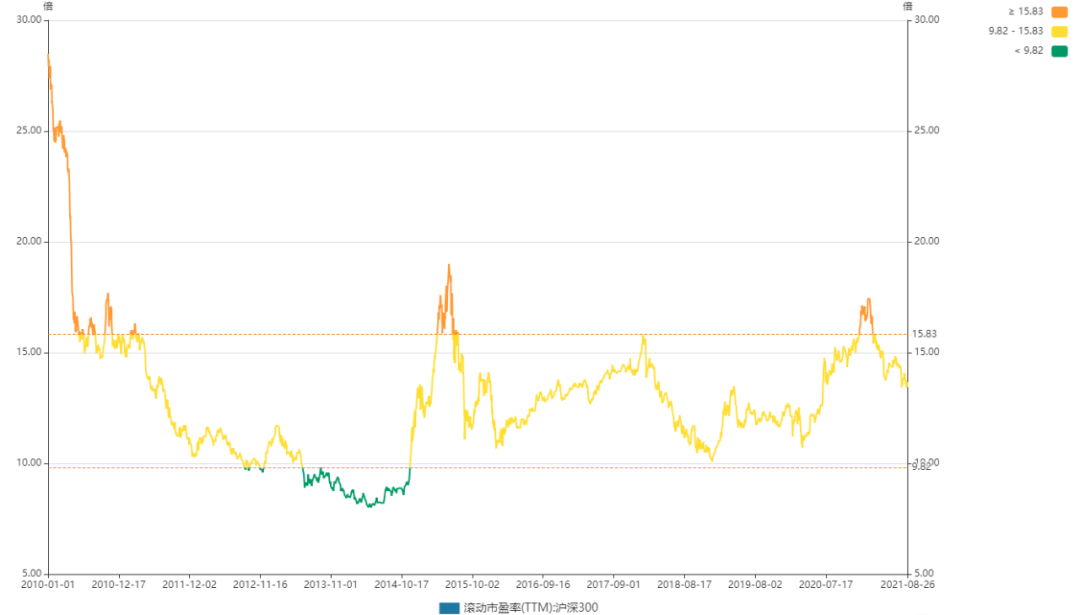
Task: Click the 5.00 tick on the right axis
Action: tap(924, 574)
